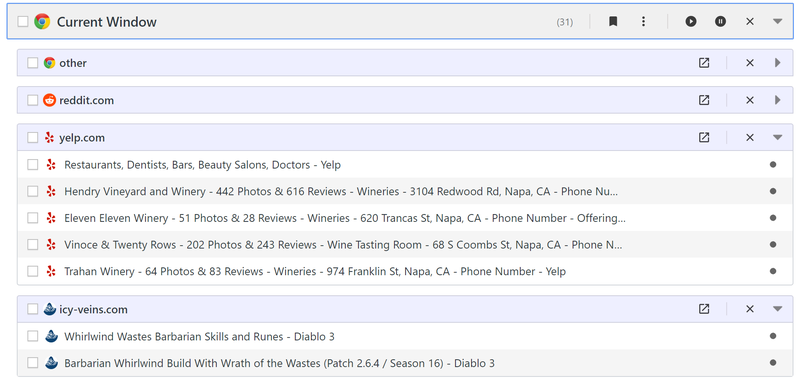Screen dimensions: 800x381
Task: Tick the checkbox beside Trahan Winery tab
Action: (33, 271)
